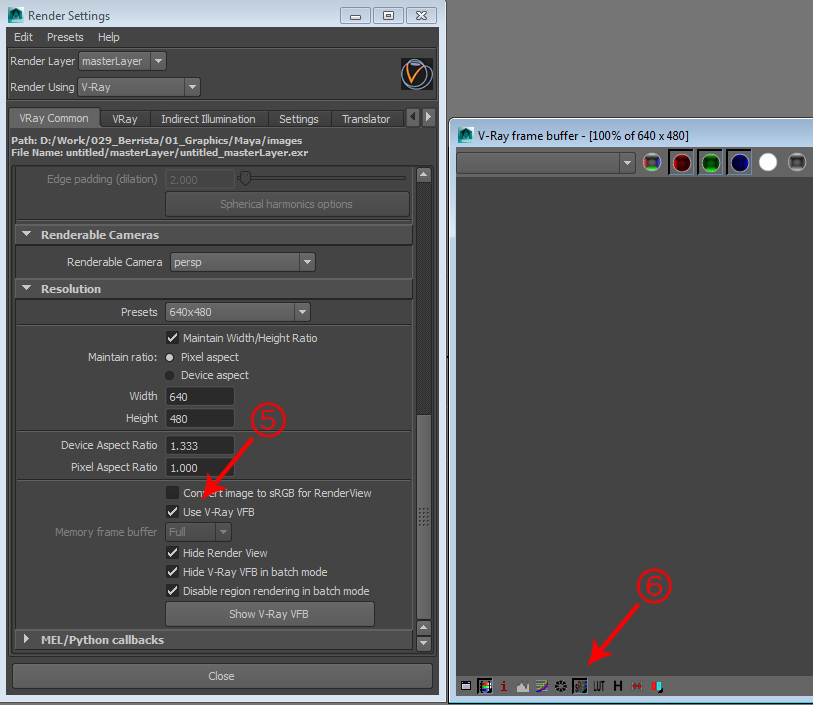
Task: Toggle color curve correction icon
Action: tap(541, 686)
